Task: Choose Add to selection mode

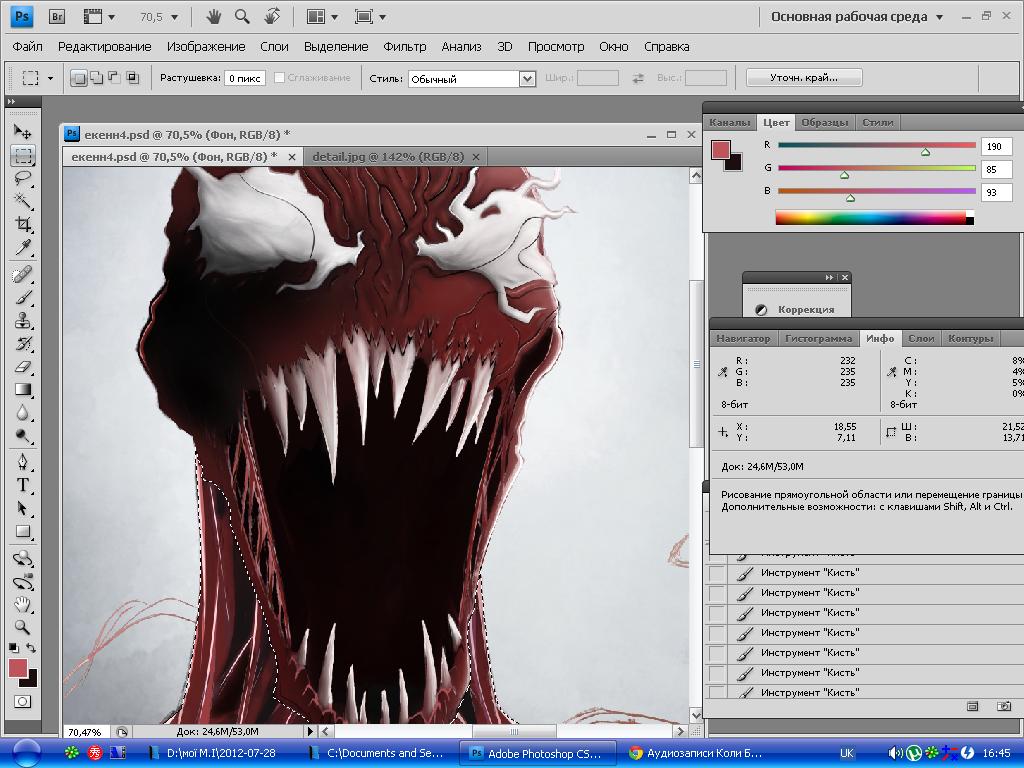Action: pos(96,78)
